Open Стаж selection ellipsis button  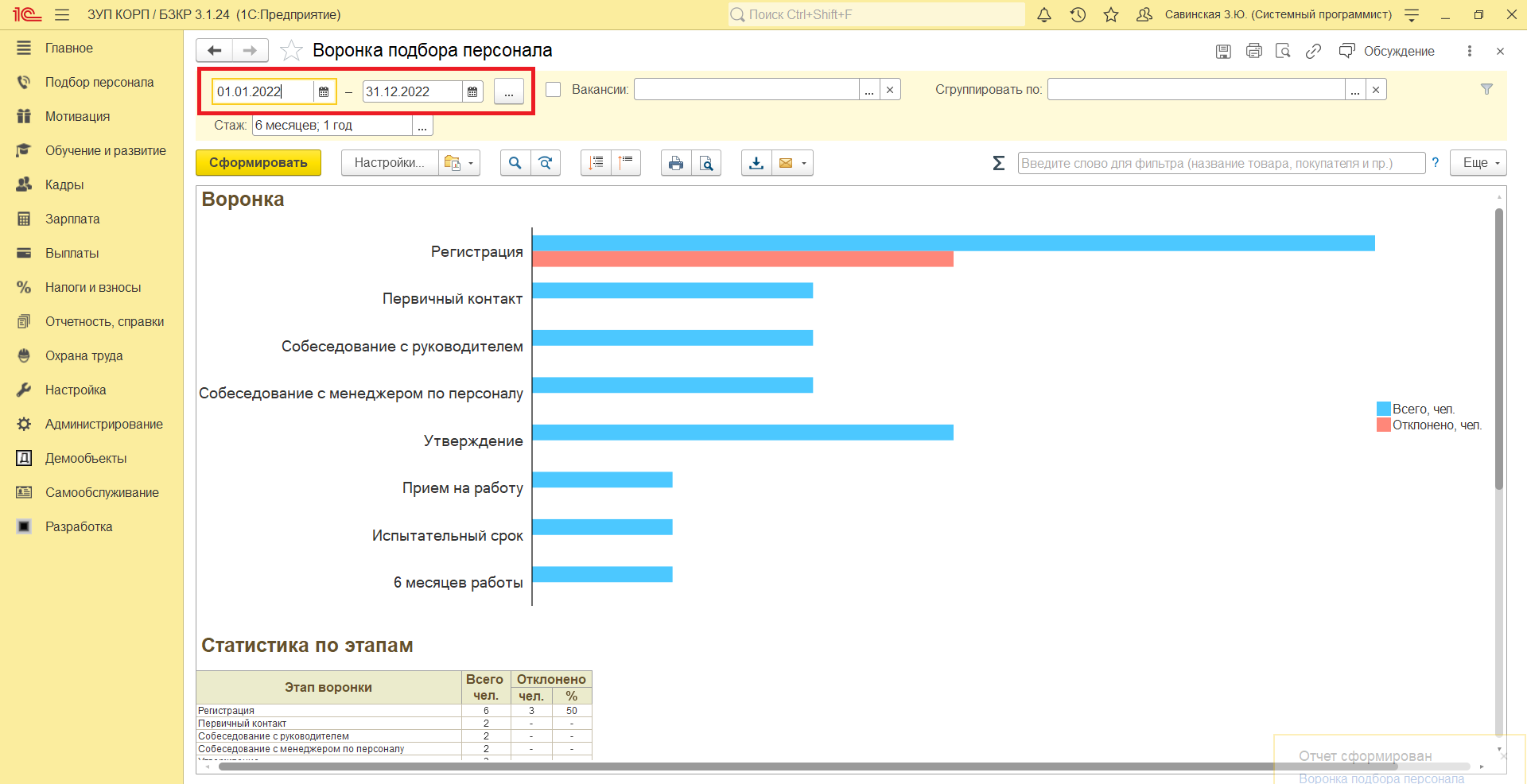pyautogui.click(x=422, y=126)
